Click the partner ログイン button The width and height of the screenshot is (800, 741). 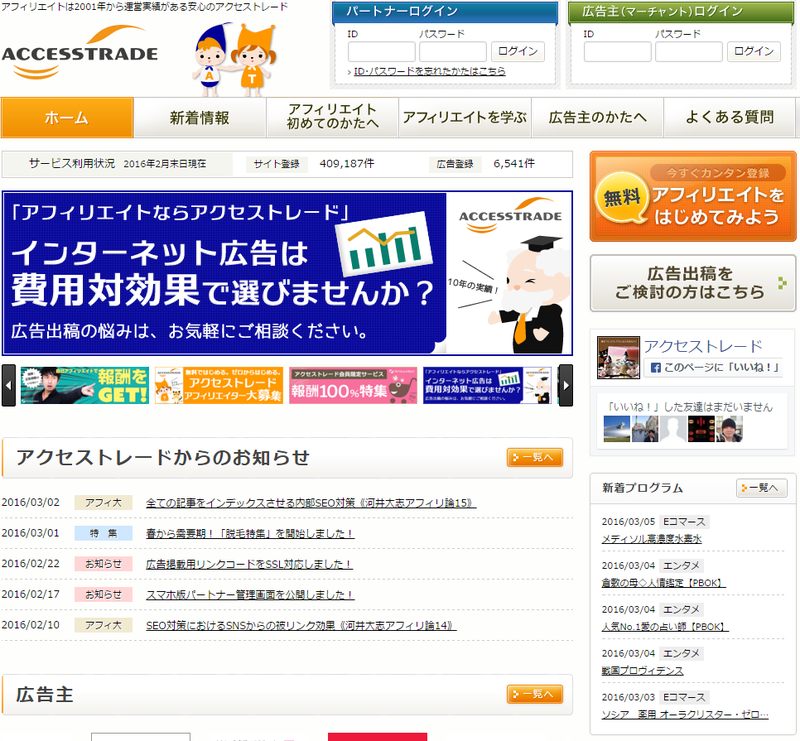pos(518,52)
